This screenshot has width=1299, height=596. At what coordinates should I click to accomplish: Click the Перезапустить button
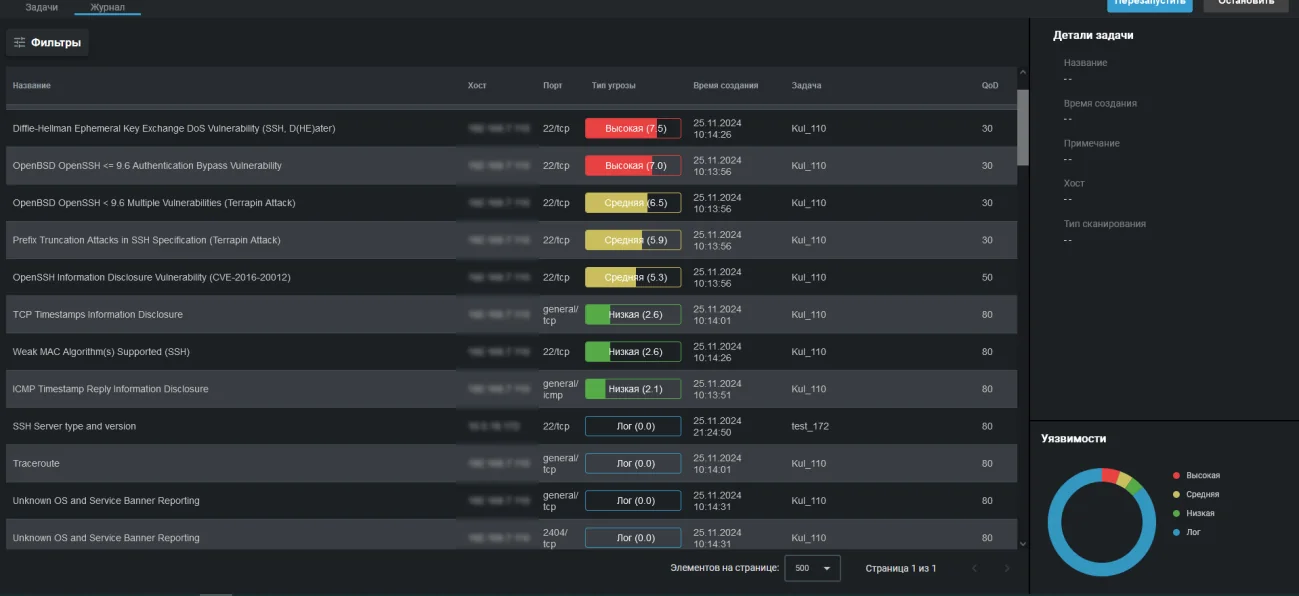(x=1149, y=4)
